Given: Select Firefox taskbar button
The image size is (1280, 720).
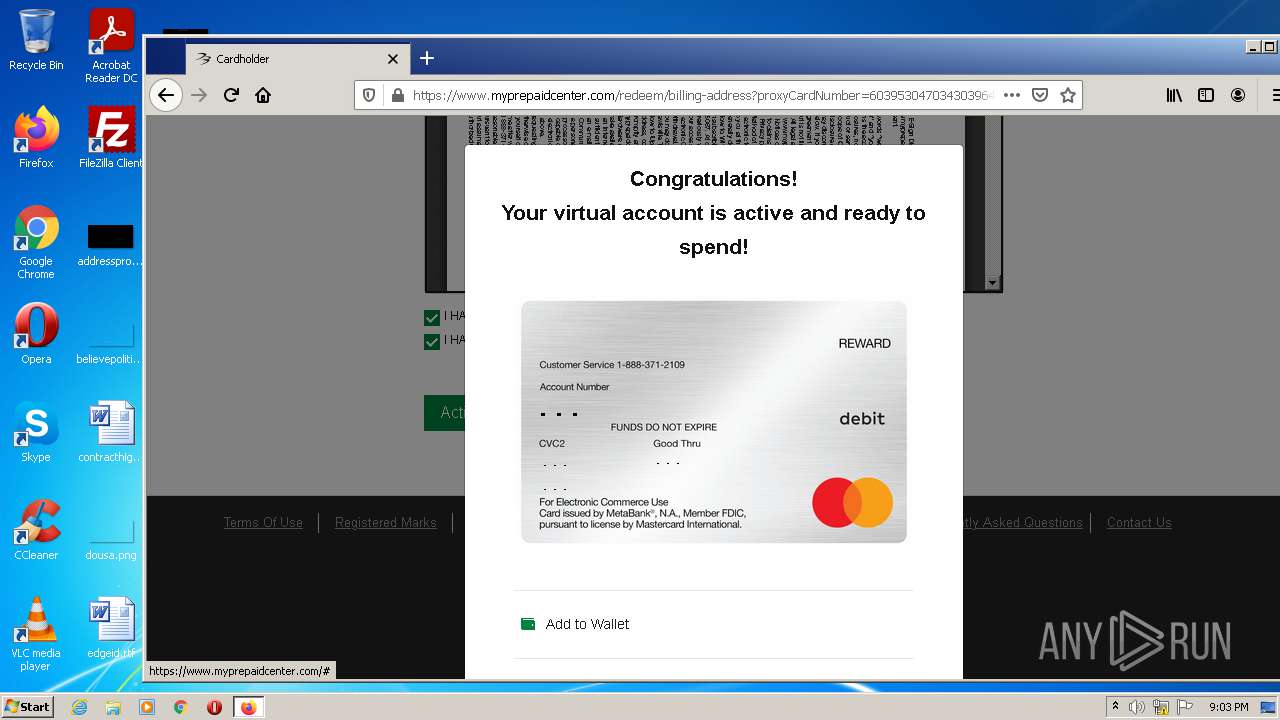Looking at the screenshot, I should click(x=248, y=707).
